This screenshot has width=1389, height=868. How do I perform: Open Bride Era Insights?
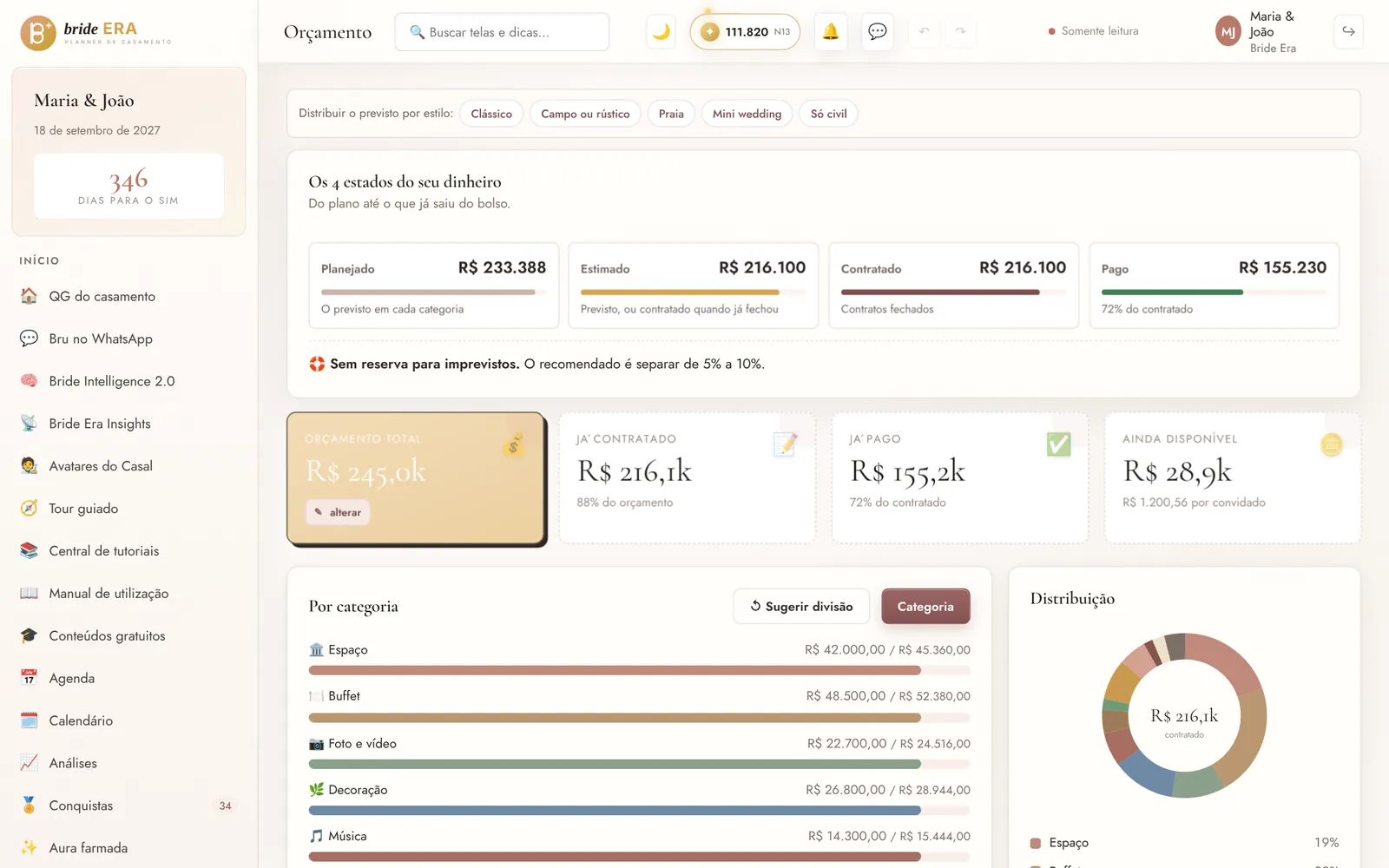click(128, 424)
